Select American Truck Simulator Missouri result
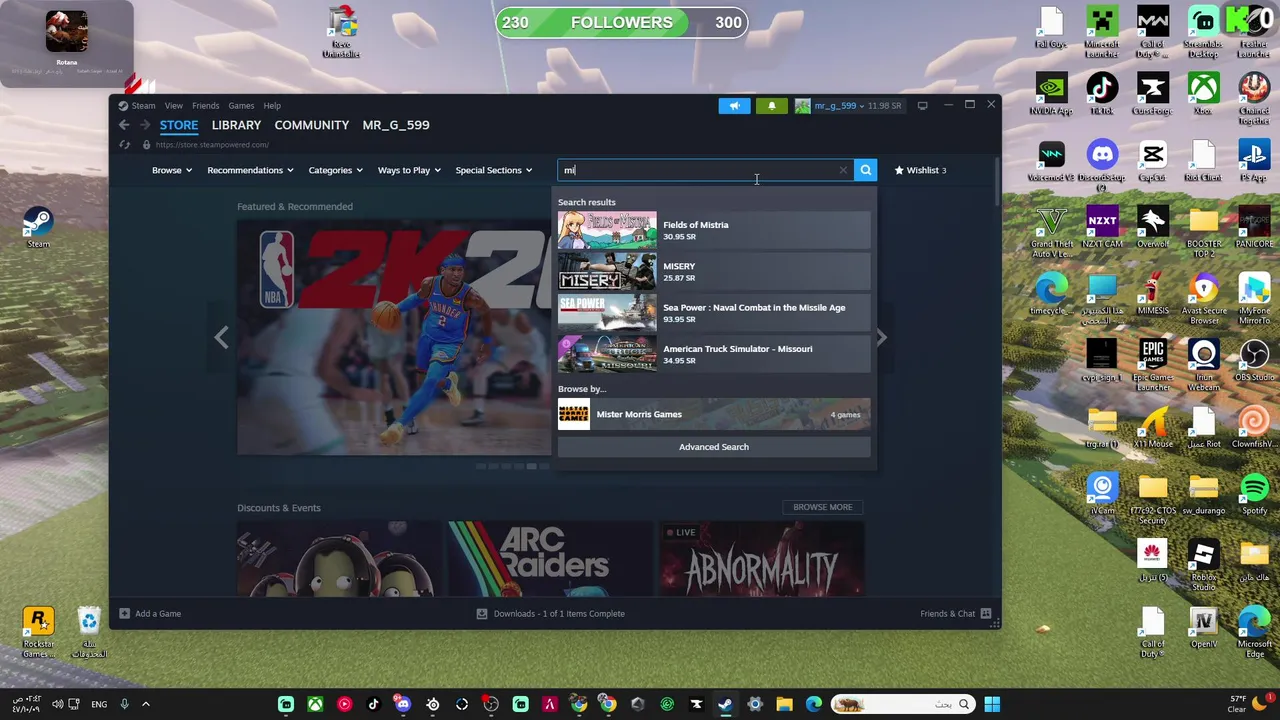The width and height of the screenshot is (1280, 720). point(714,354)
